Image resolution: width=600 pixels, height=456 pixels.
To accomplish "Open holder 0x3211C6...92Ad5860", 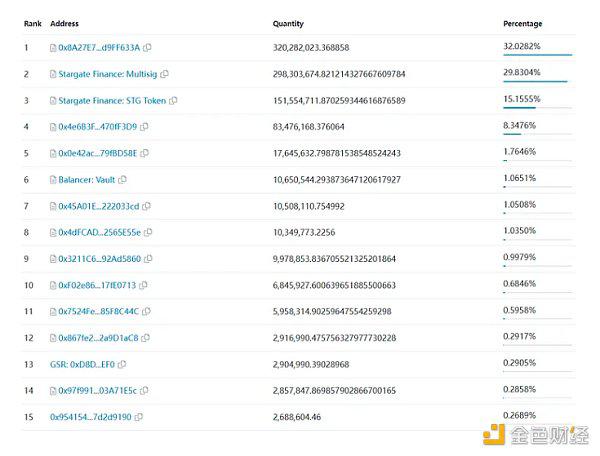I will (99, 259).
